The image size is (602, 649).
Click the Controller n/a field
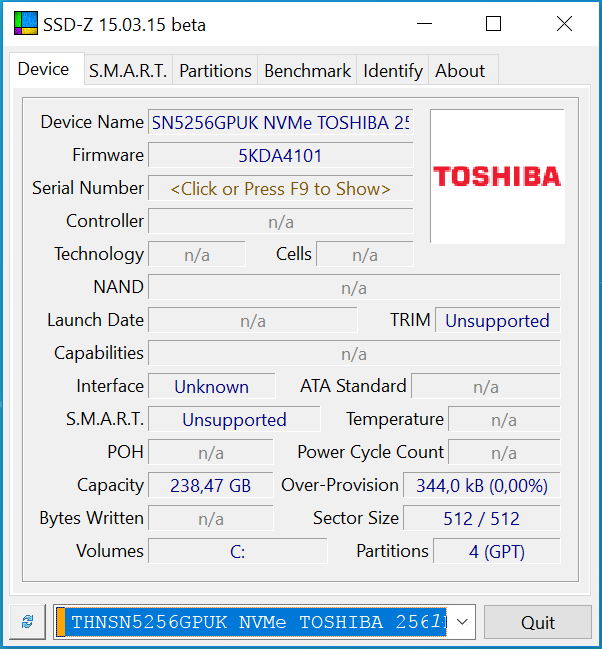tap(280, 222)
